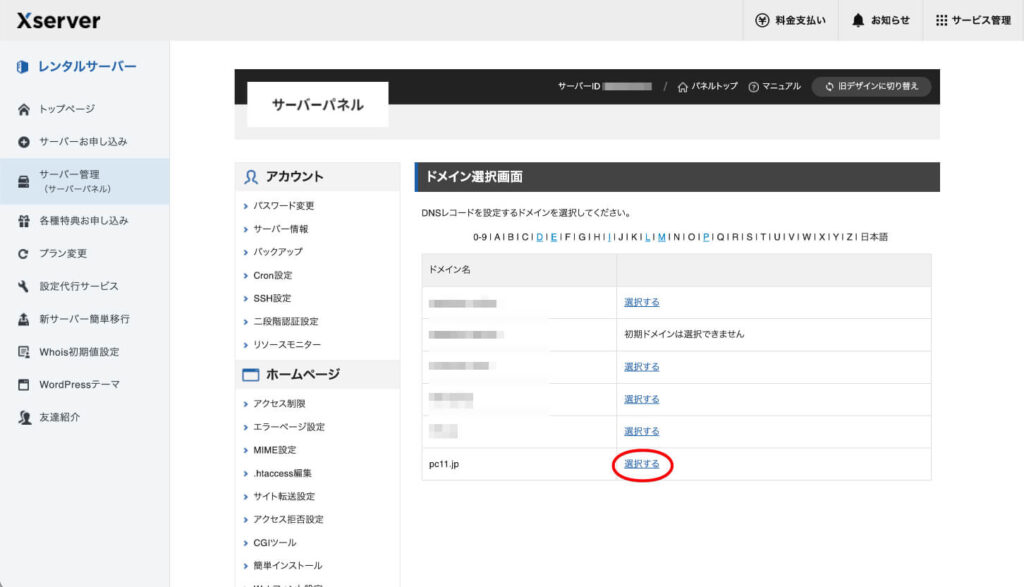This screenshot has width=1024, height=587.
Task: Click 選択する for pc11.jp
Action: coord(641,464)
